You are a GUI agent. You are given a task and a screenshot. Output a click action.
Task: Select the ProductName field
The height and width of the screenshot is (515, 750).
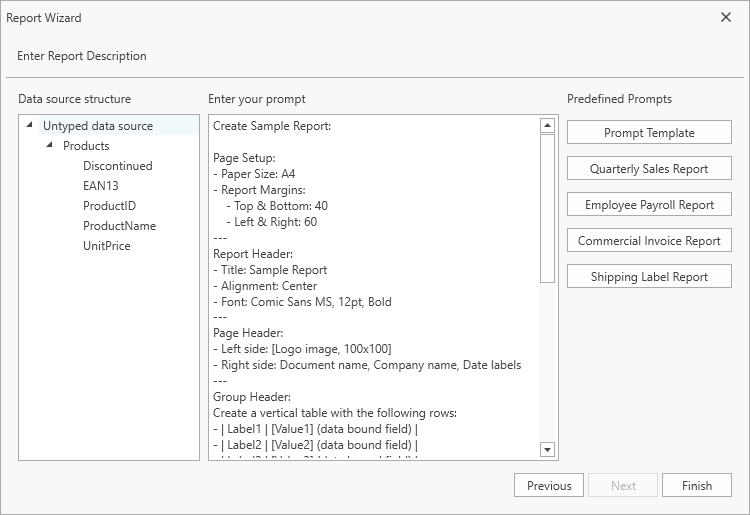click(119, 226)
